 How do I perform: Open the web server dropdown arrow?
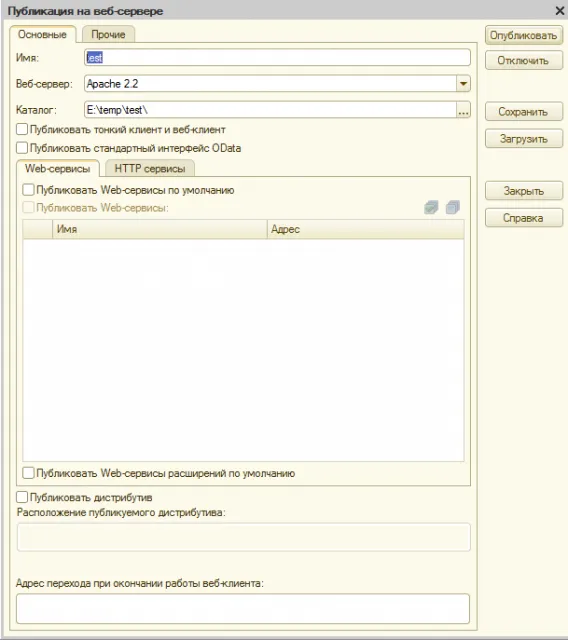coord(463,84)
